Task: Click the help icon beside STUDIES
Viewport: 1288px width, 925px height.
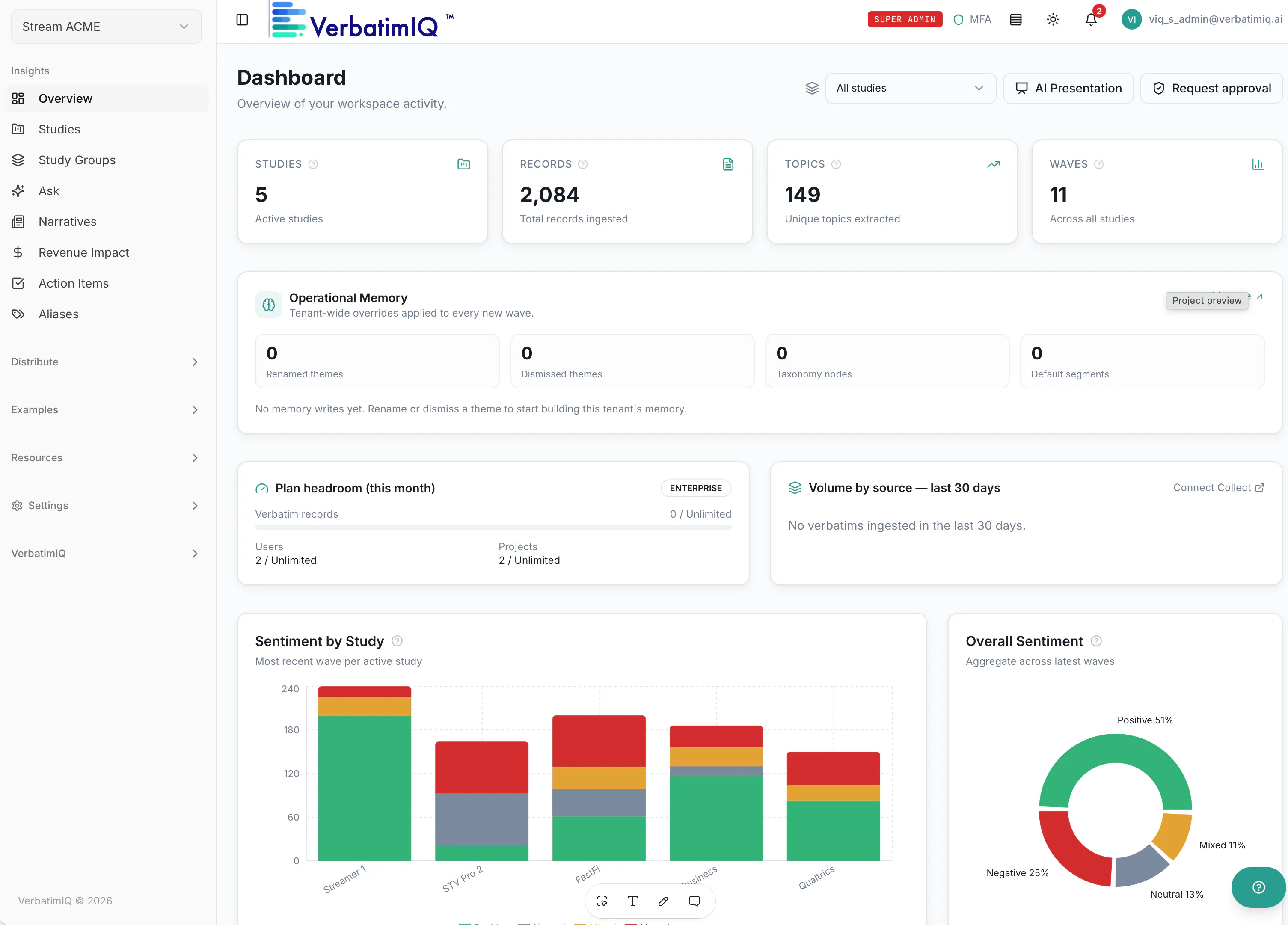Action: click(313, 164)
